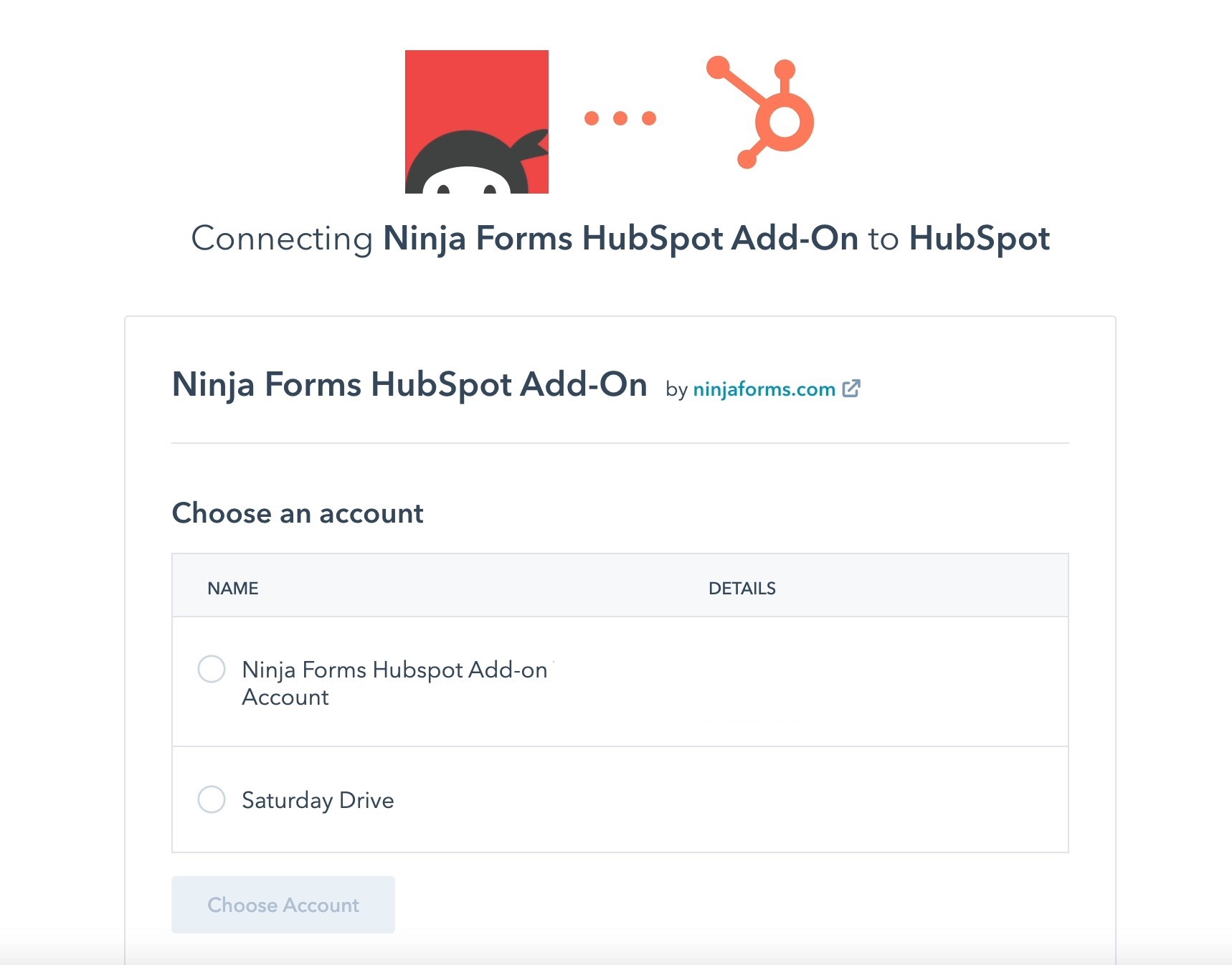Click the three orange connecting dots
This screenshot has width=1232, height=965.
click(620, 118)
